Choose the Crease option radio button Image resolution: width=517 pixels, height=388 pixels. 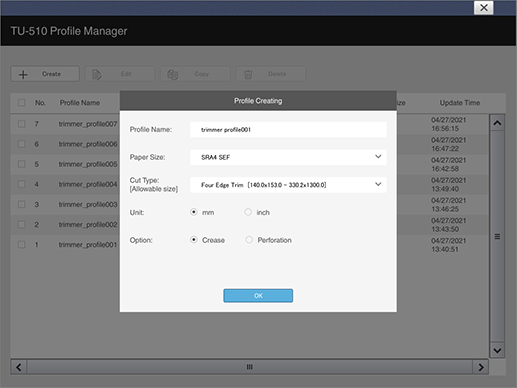coord(194,240)
